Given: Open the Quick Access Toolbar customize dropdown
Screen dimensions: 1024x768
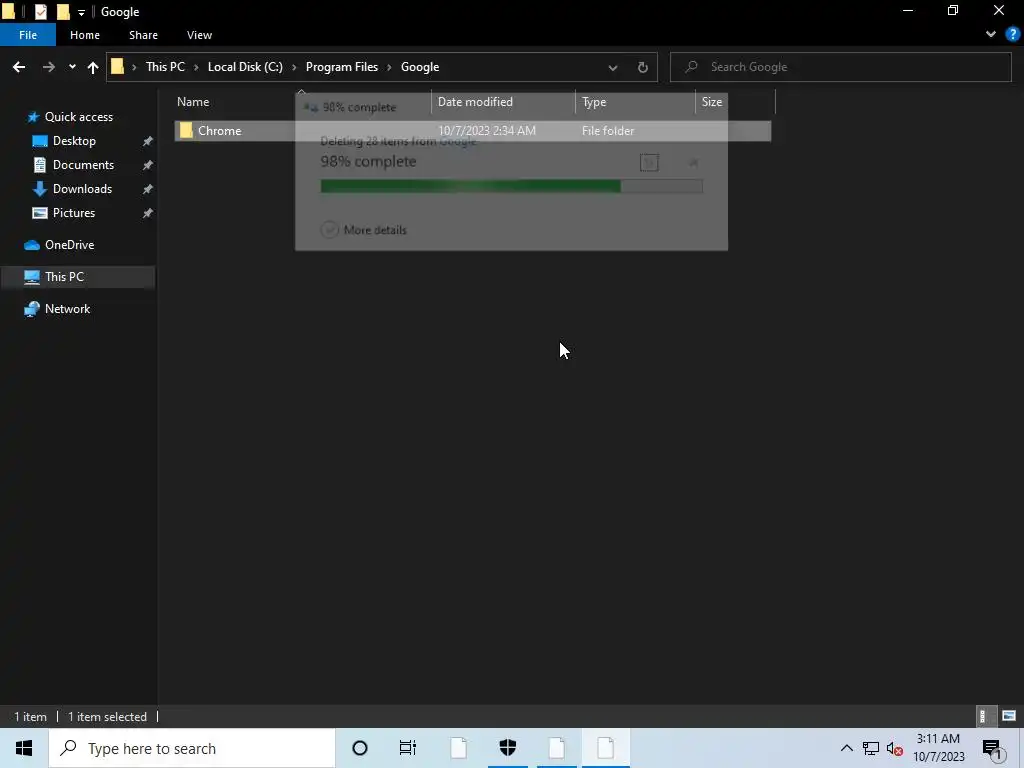Looking at the screenshot, I should coord(81,12).
